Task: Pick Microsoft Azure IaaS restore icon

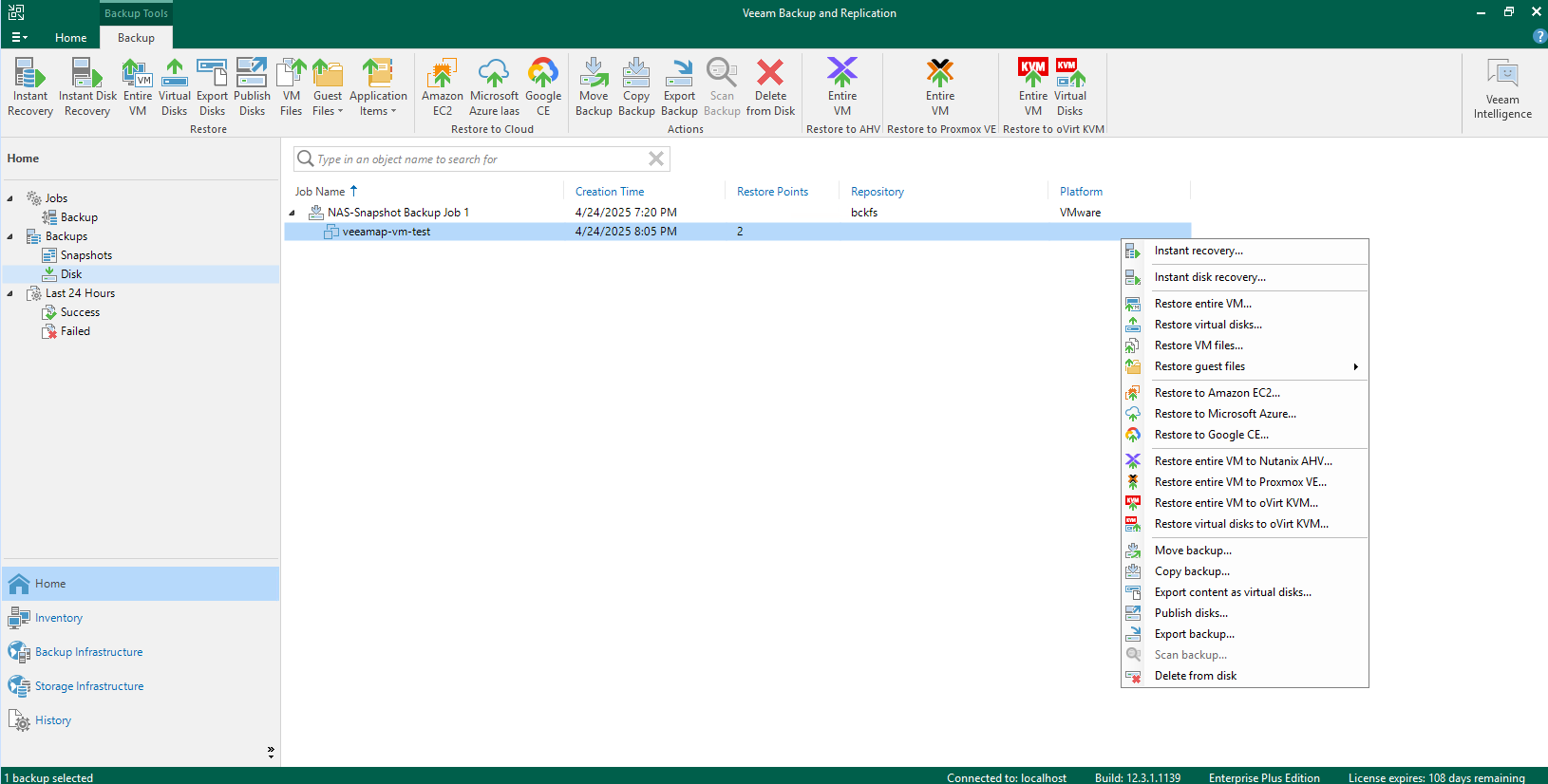Action: 494,87
